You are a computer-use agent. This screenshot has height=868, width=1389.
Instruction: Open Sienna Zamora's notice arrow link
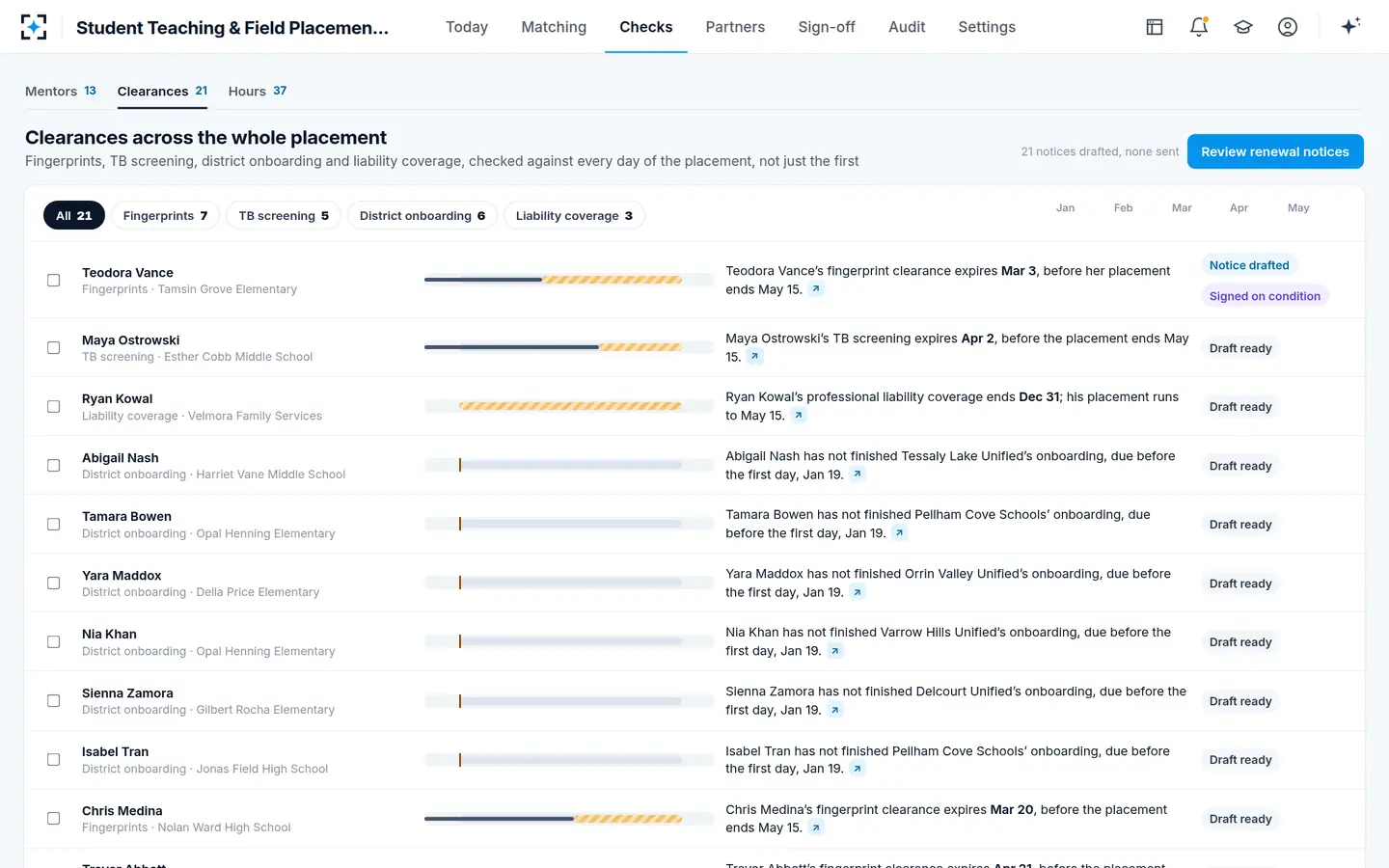coord(835,710)
